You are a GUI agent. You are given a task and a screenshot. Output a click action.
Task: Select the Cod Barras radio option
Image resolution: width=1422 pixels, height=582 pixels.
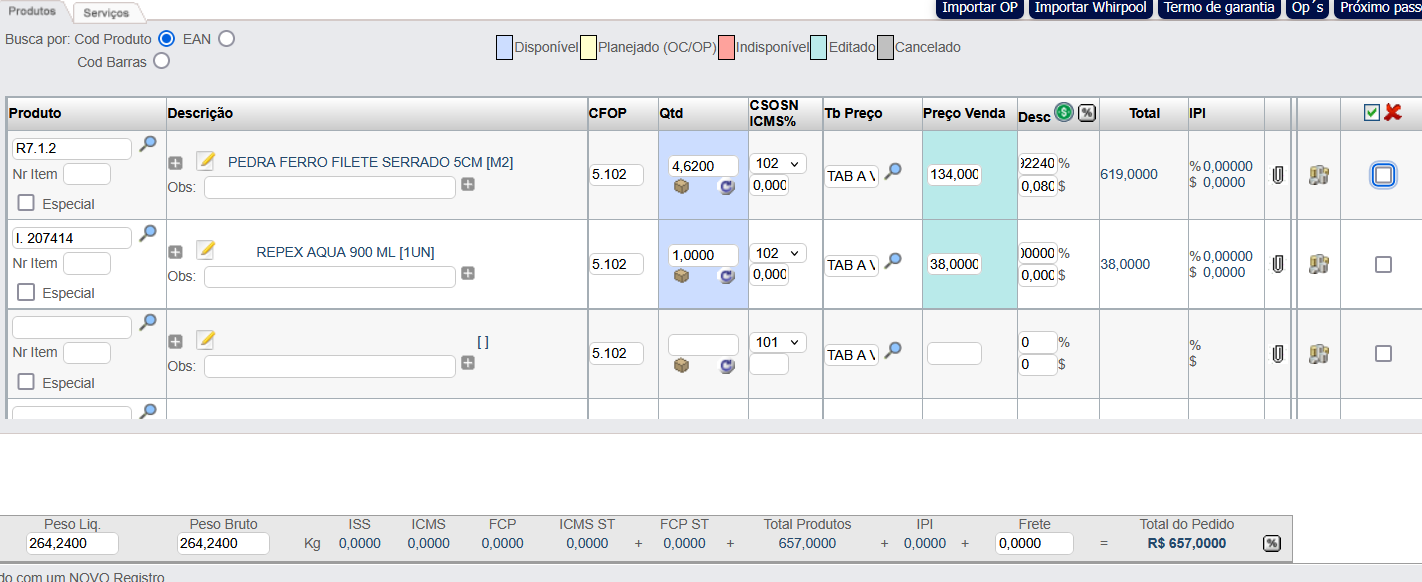point(161,61)
